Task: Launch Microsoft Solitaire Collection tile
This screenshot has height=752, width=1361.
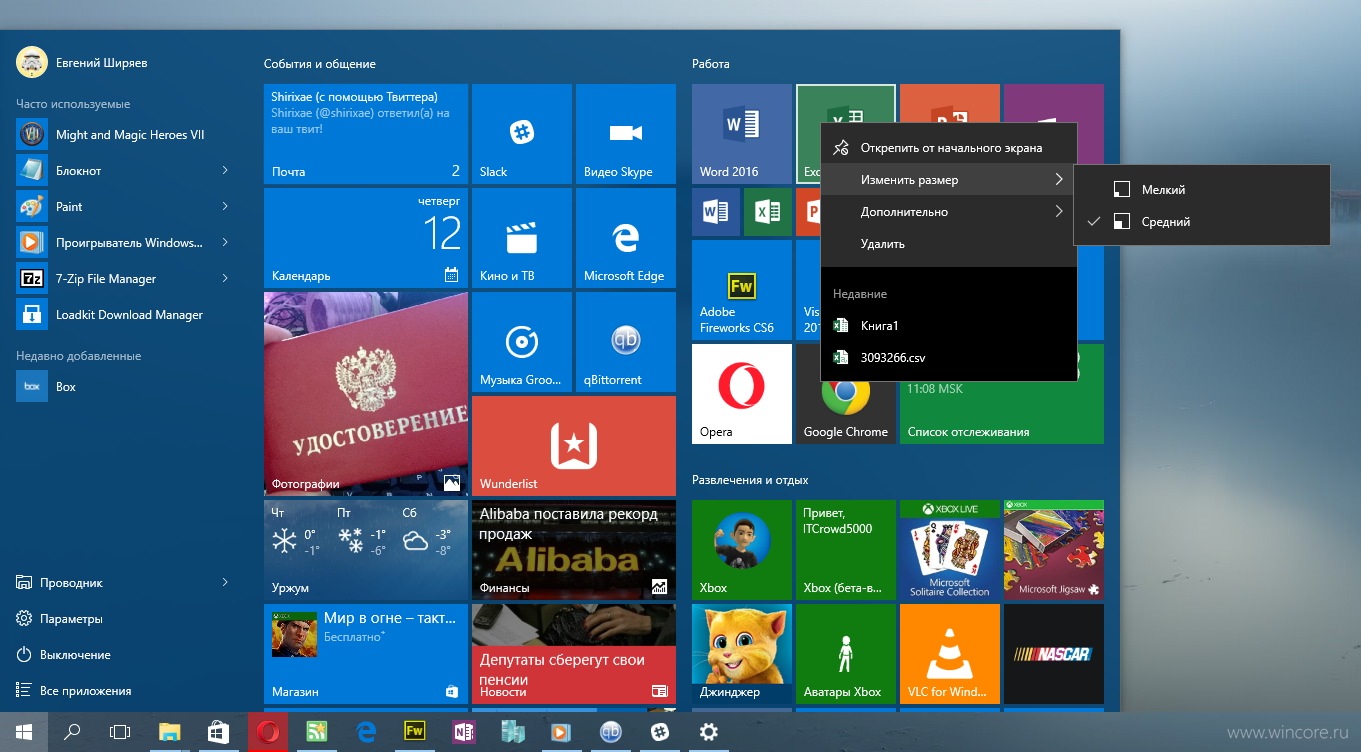Action: (949, 550)
